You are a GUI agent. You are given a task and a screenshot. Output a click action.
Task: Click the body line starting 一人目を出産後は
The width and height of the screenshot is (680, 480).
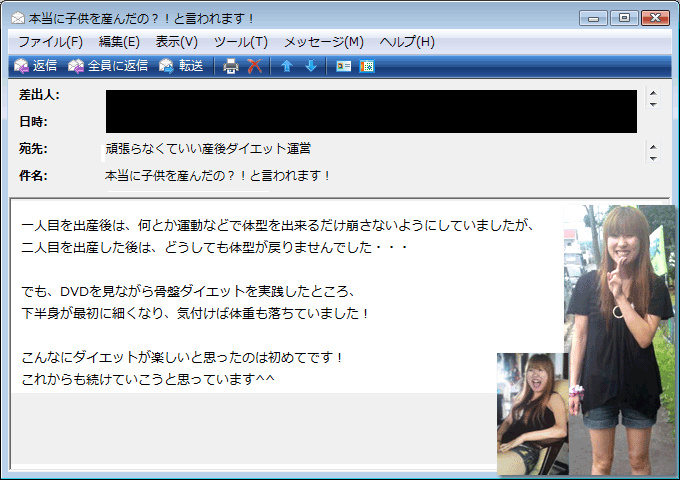click(x=278, y=225)
